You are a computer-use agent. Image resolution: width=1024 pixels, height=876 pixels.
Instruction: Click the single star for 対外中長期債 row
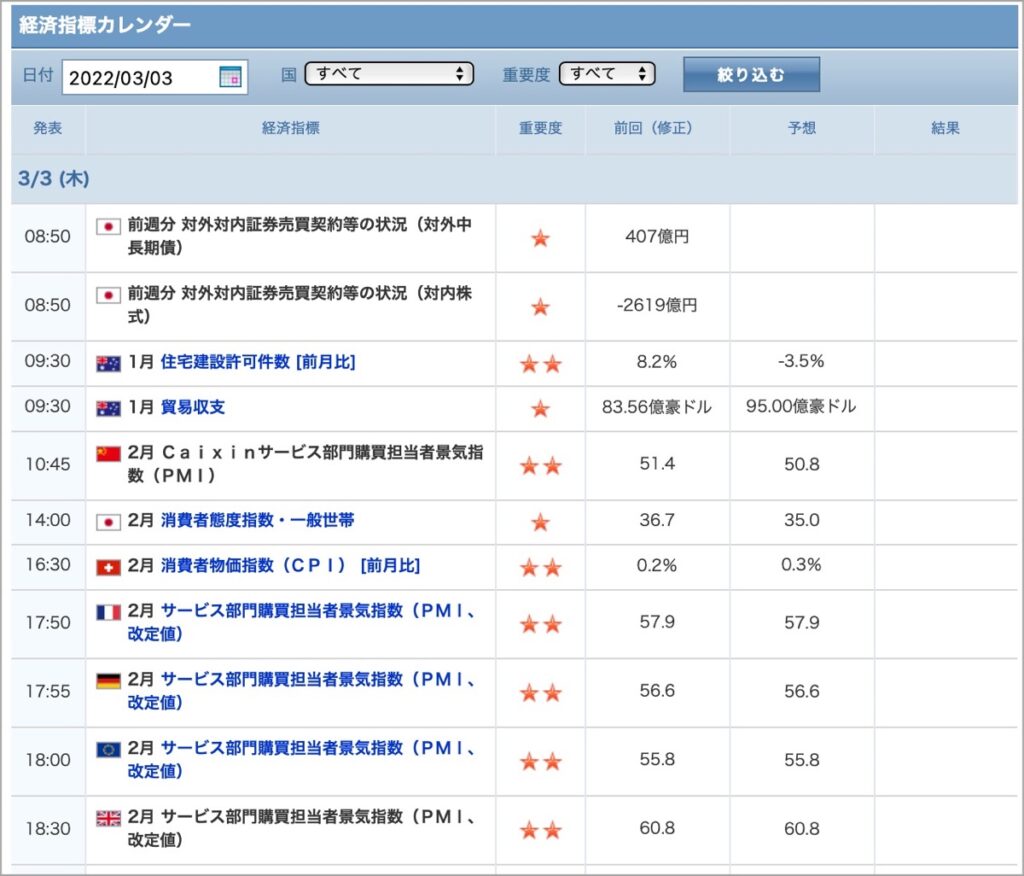pos(540,238)
